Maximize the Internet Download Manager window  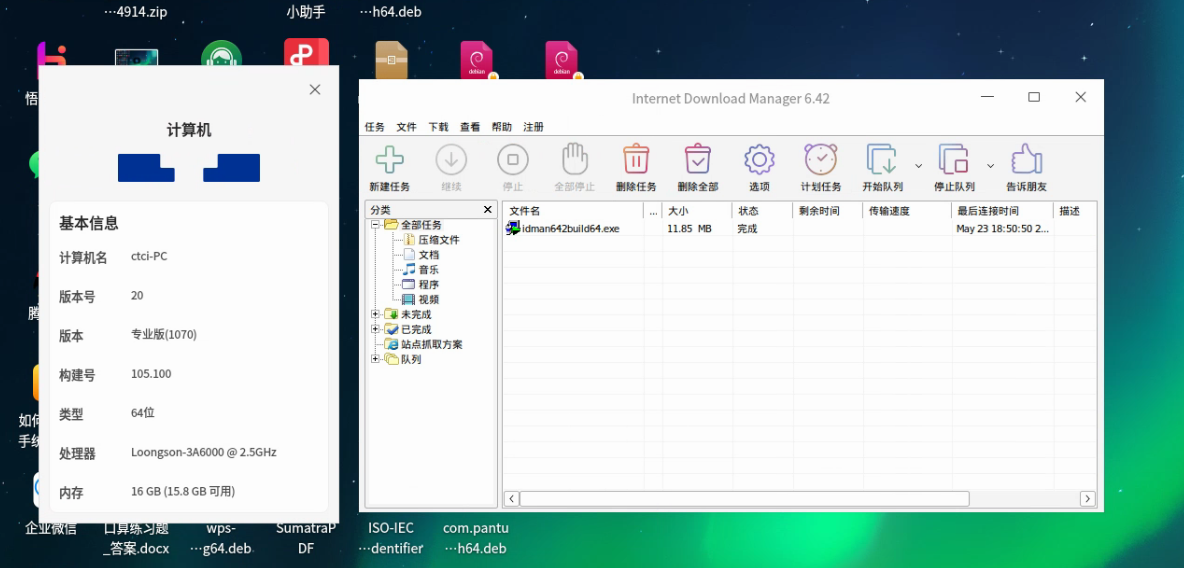[x=1034, y=97]
